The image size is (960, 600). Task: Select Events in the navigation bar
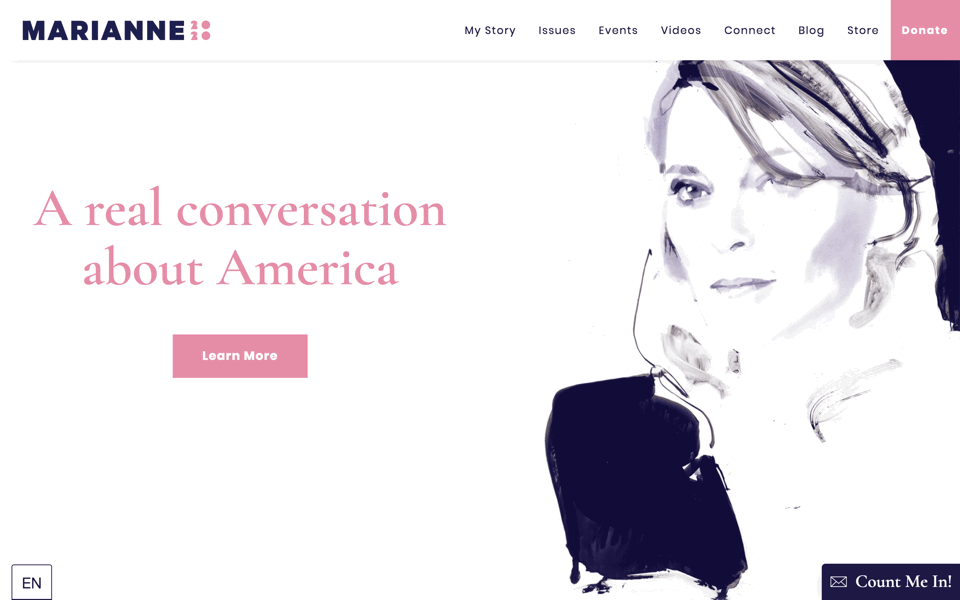point(618,31)
